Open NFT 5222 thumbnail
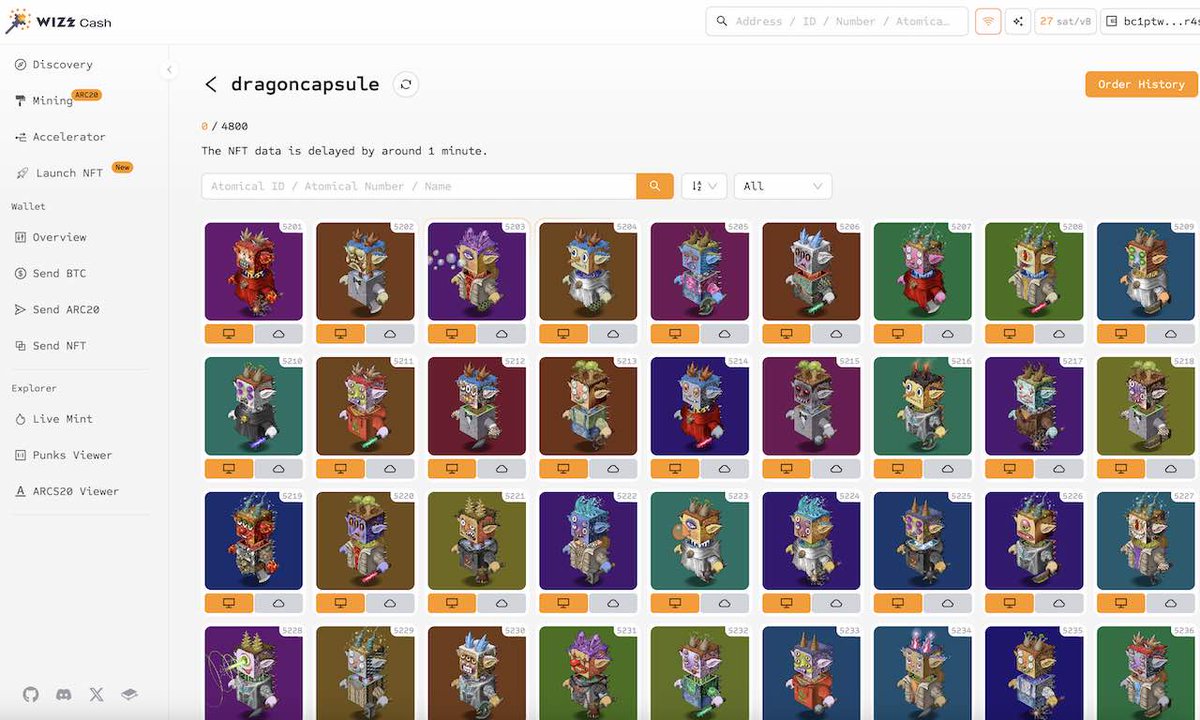Viewport: 1200px width, 720px height. click(588, 541)
